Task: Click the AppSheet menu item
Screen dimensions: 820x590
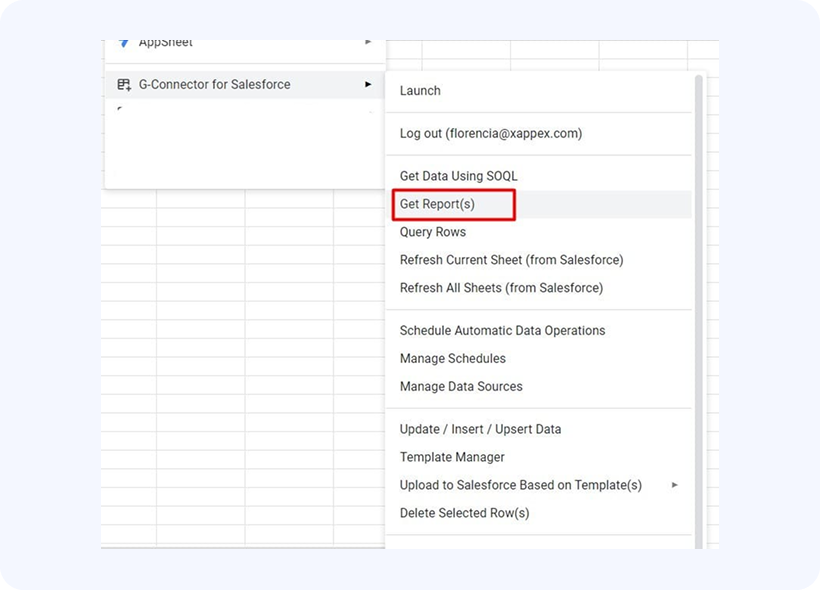Action: click(165, 44)
